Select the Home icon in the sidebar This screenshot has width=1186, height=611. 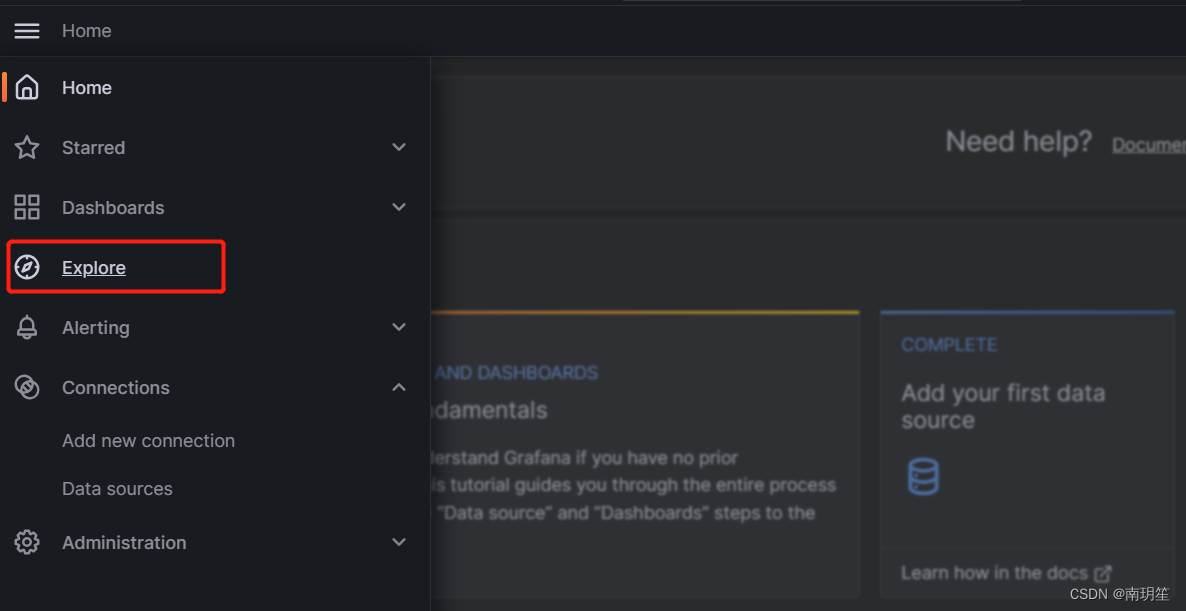point(26,87)
